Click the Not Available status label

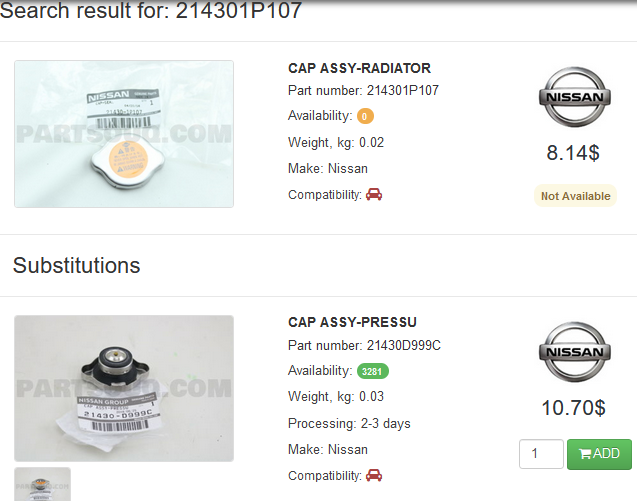click(x=575, y=196)
